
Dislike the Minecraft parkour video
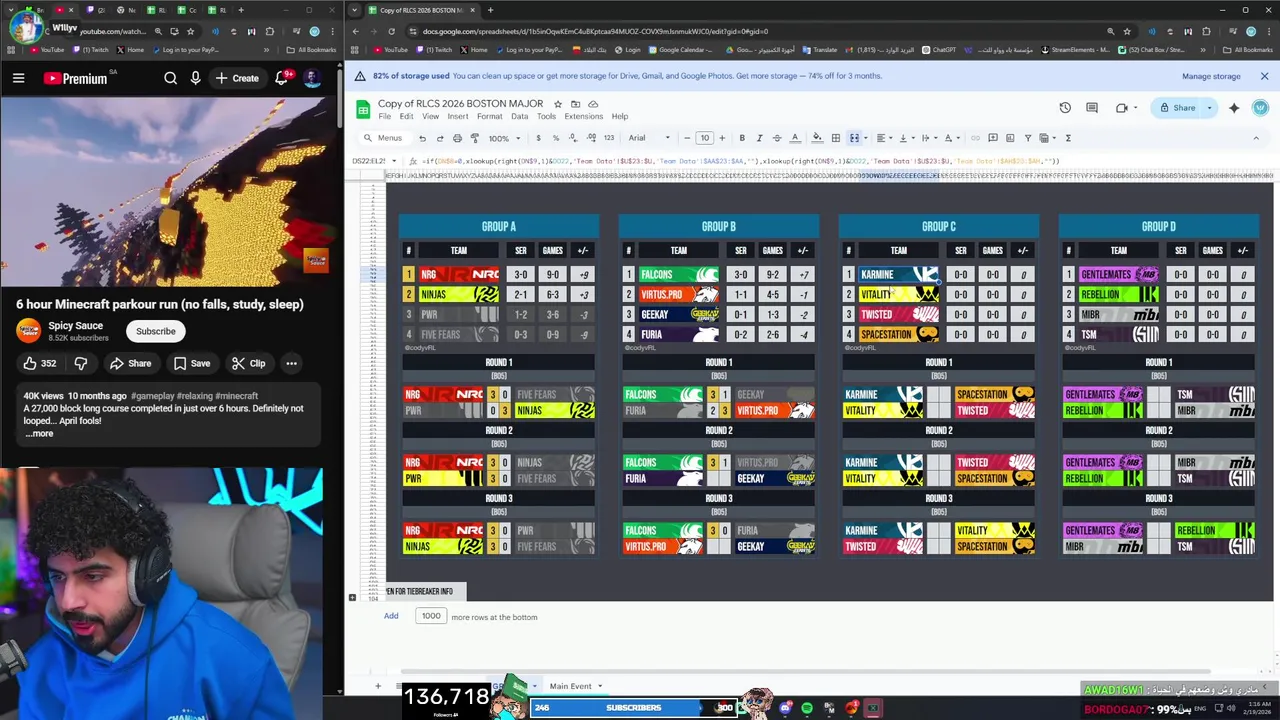tap(81, 363)
